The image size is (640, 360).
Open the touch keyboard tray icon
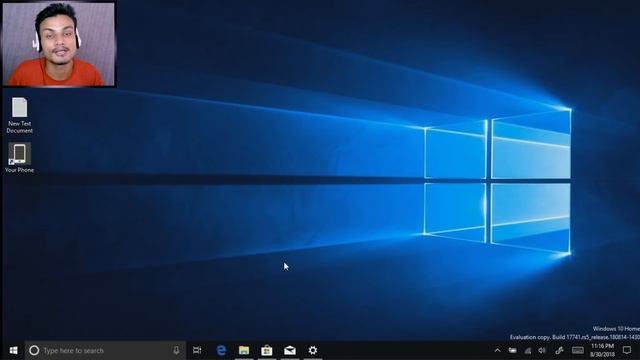(578, 350)
